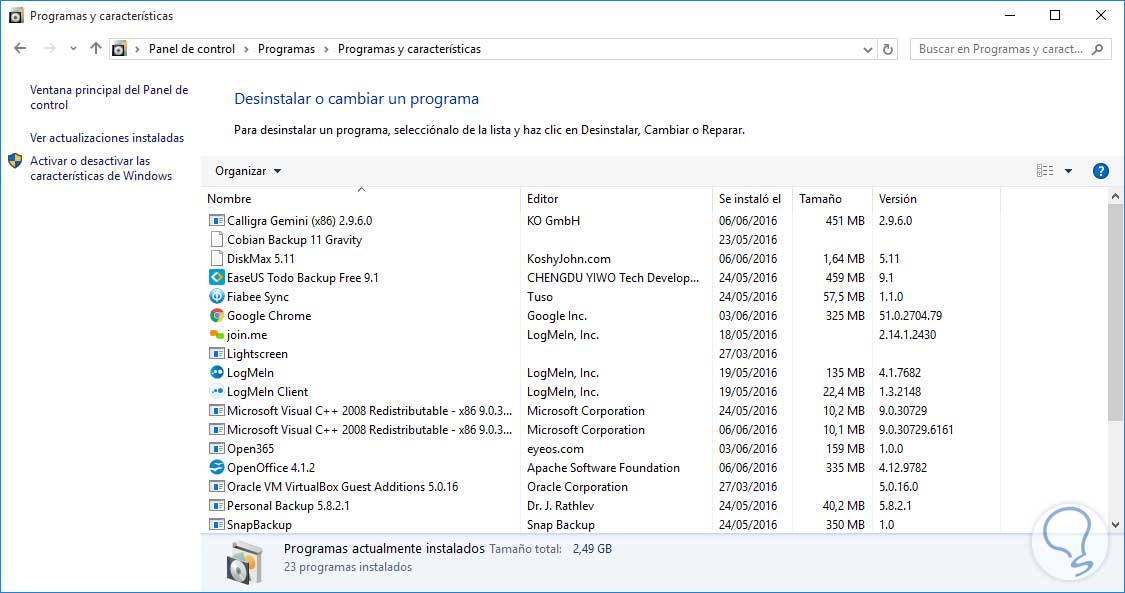
Task: Click the Oracle VM VirtualBox Guest Additions icon
Action: coord(217,487)
